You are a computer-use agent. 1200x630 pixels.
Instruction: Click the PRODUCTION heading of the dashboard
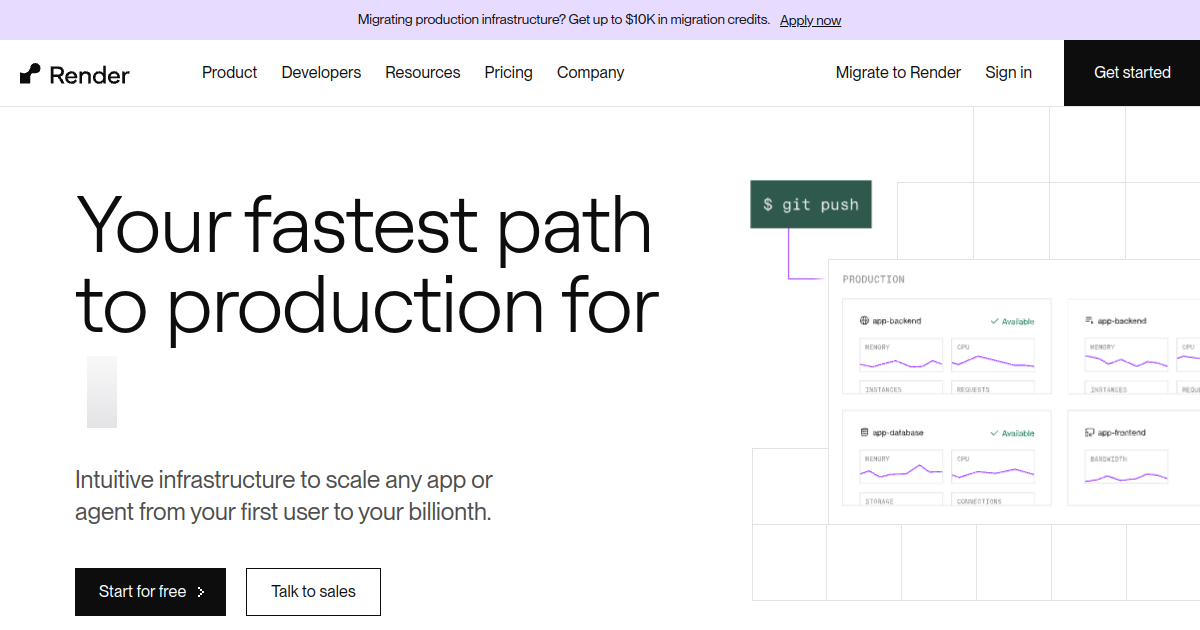coord(873,279)
